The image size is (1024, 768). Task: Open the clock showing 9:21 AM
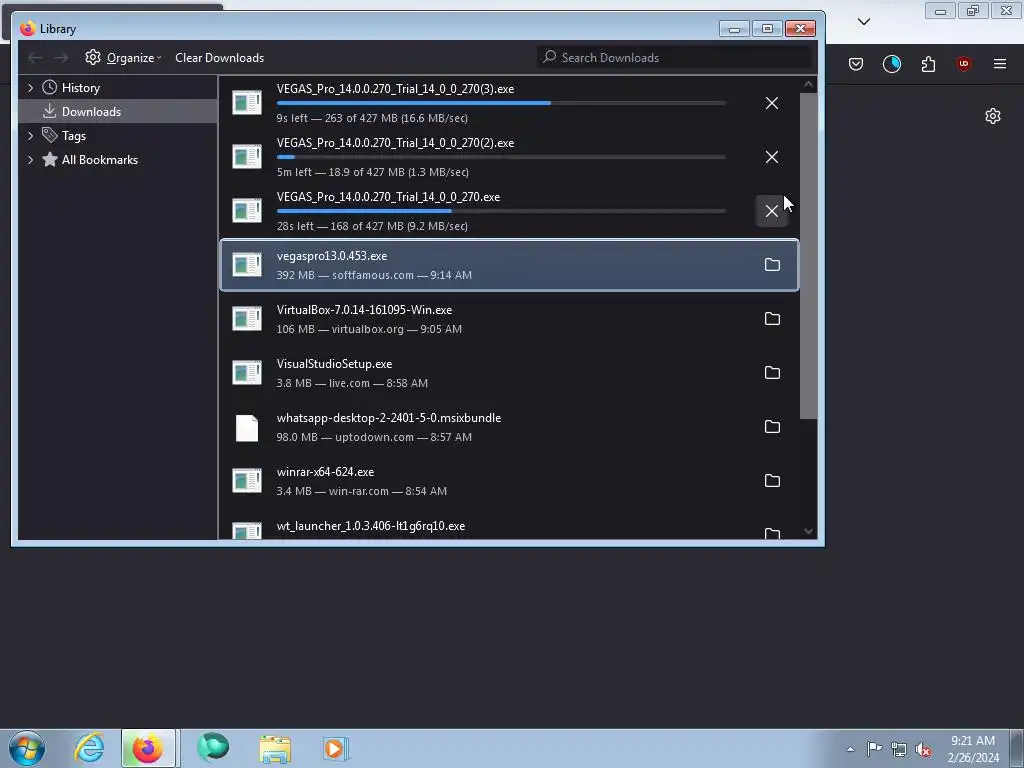pyautogui.click(x=973, y=749)
